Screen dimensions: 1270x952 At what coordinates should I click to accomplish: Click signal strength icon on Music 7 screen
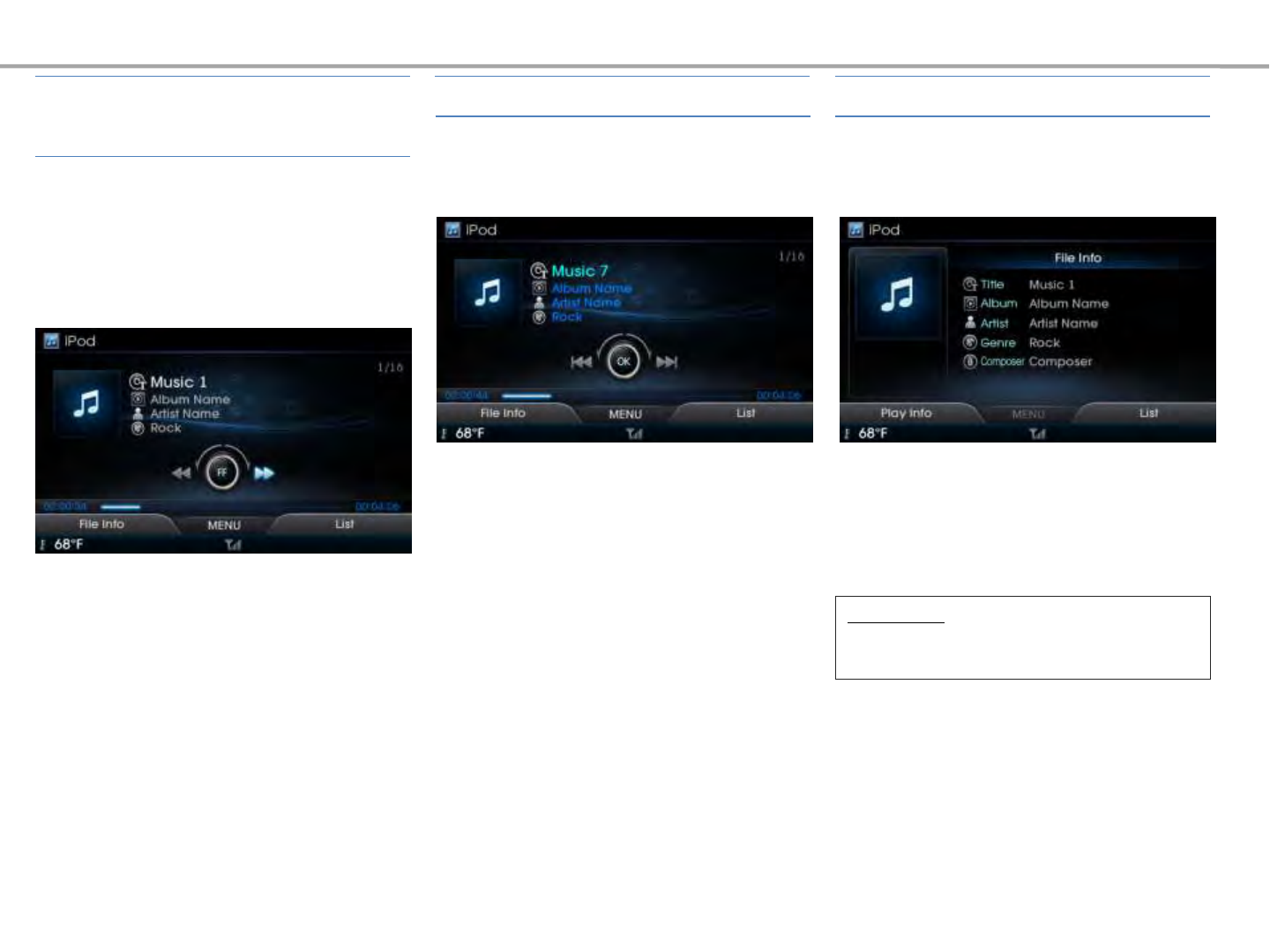click(x=634, y=434)
